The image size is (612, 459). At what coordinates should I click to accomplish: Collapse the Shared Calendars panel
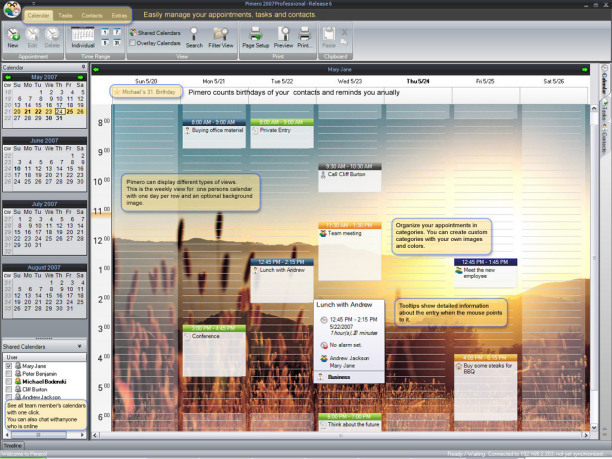(80, 346)
